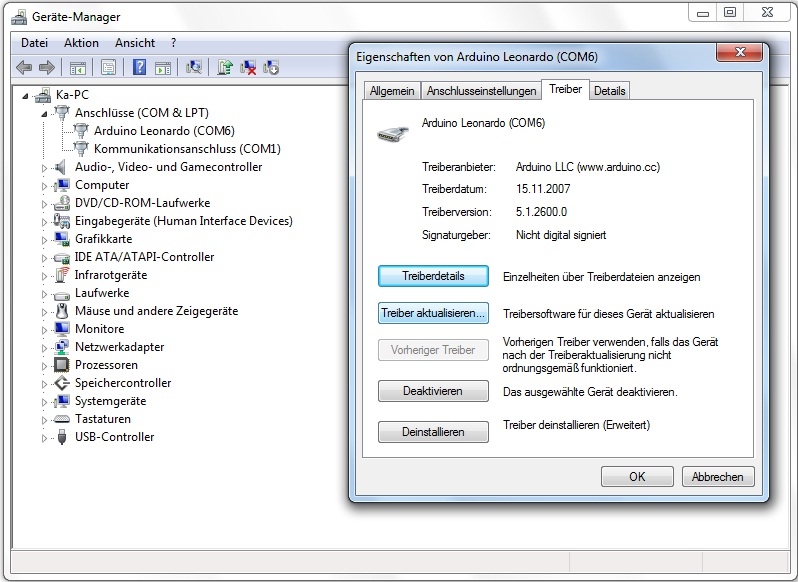The image size is (798, 582).
Task: Open the Aktion menu
Action: (x=81, y=43)
